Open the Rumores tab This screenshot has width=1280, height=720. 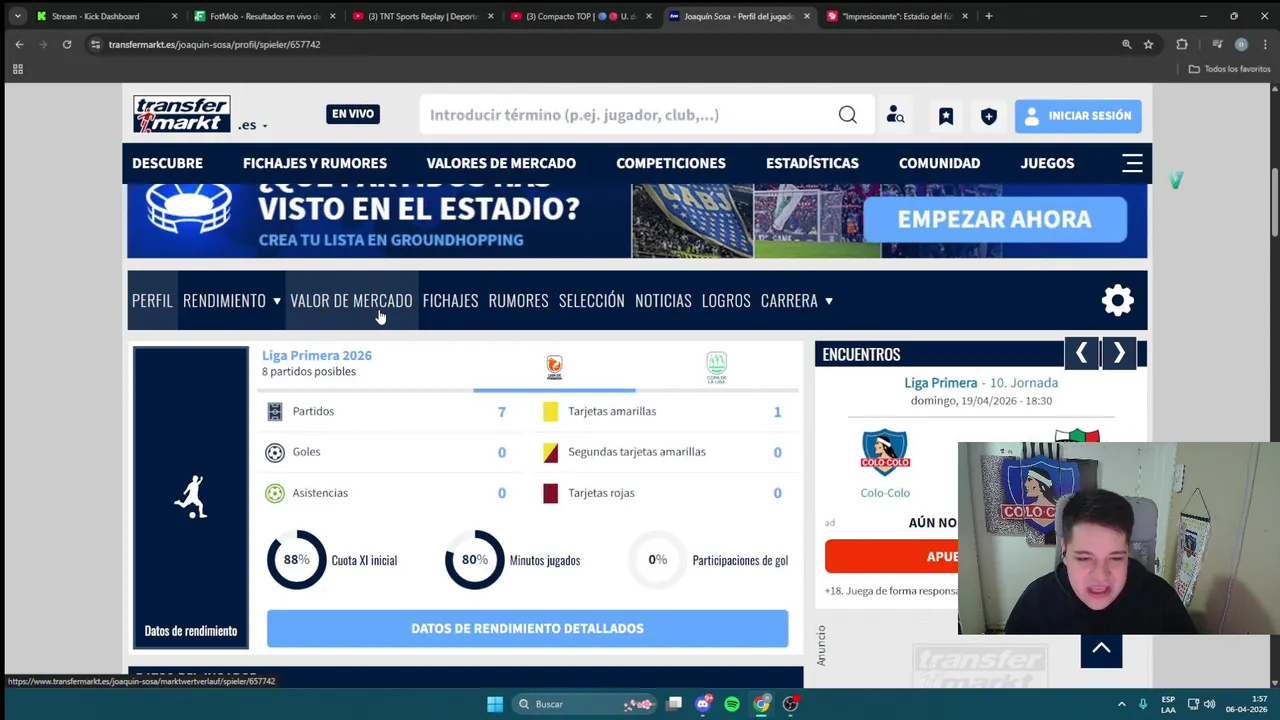518,300
